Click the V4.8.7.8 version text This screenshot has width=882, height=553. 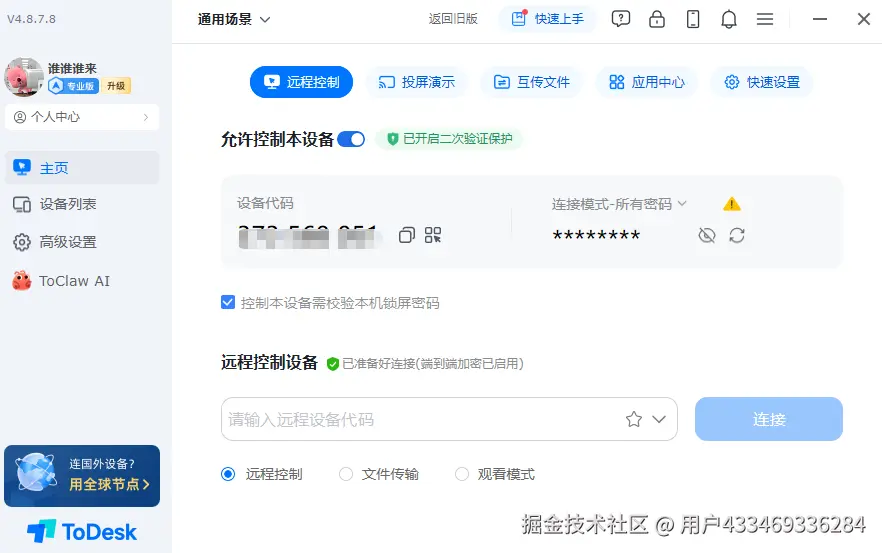coord(32,19)
